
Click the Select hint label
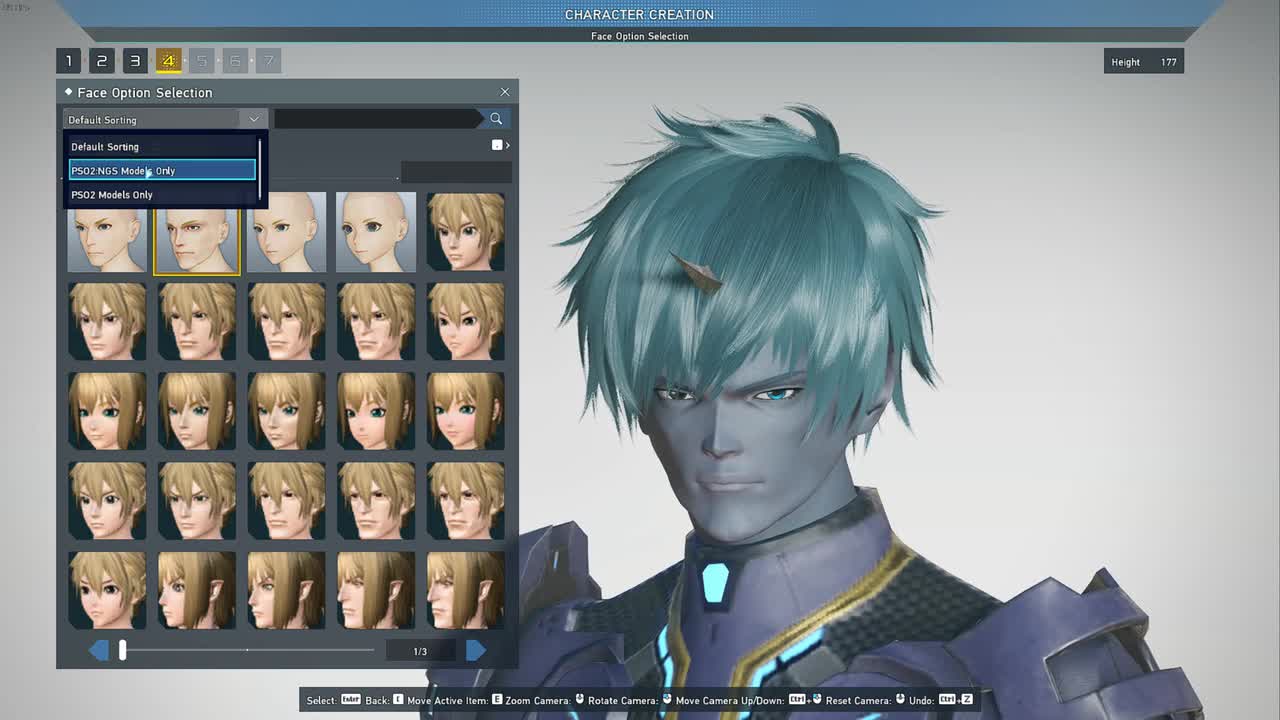322,700
